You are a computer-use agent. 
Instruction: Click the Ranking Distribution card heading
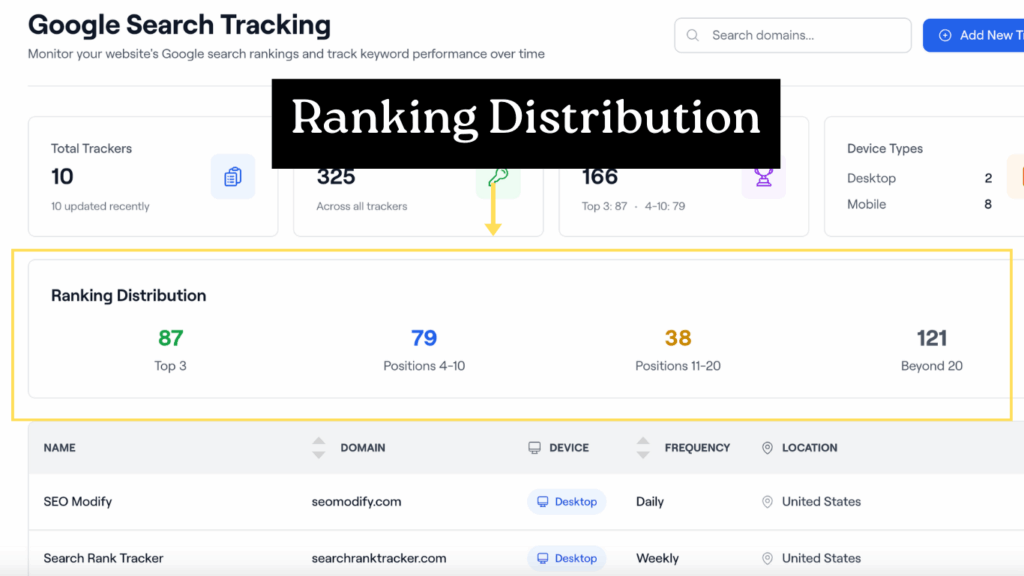129,295
